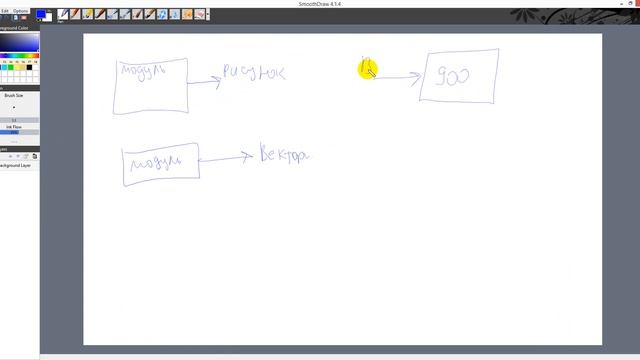Select the pink eraser tool
640x360 pixels.
[x=200, y=15]
